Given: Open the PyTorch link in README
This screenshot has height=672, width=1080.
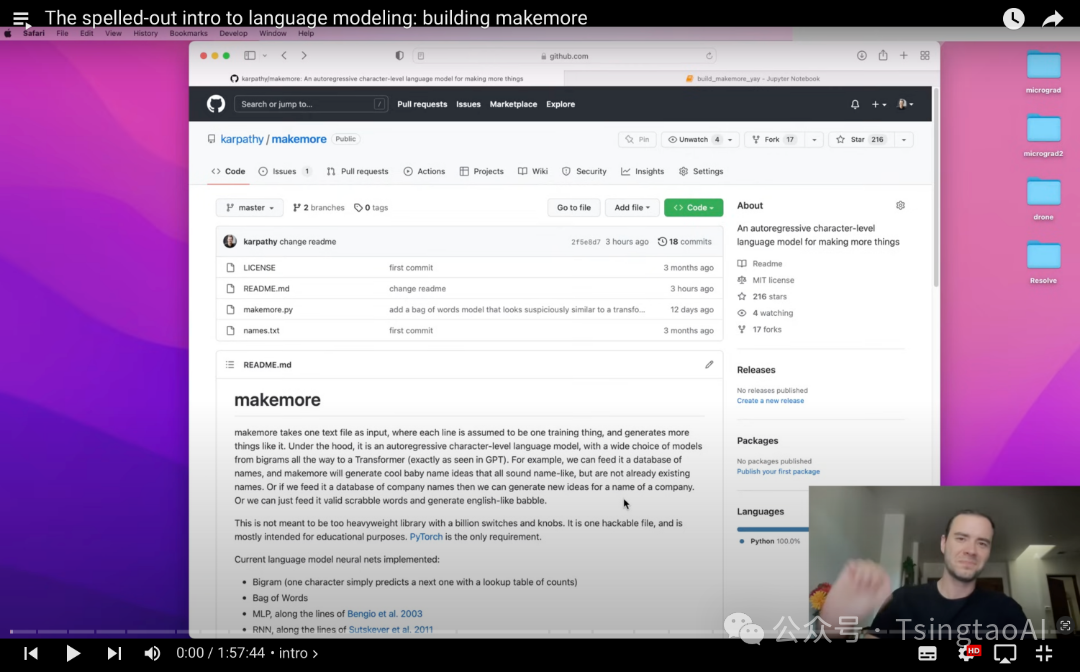Looking at the screenshot, I should [x=426, y=537].
